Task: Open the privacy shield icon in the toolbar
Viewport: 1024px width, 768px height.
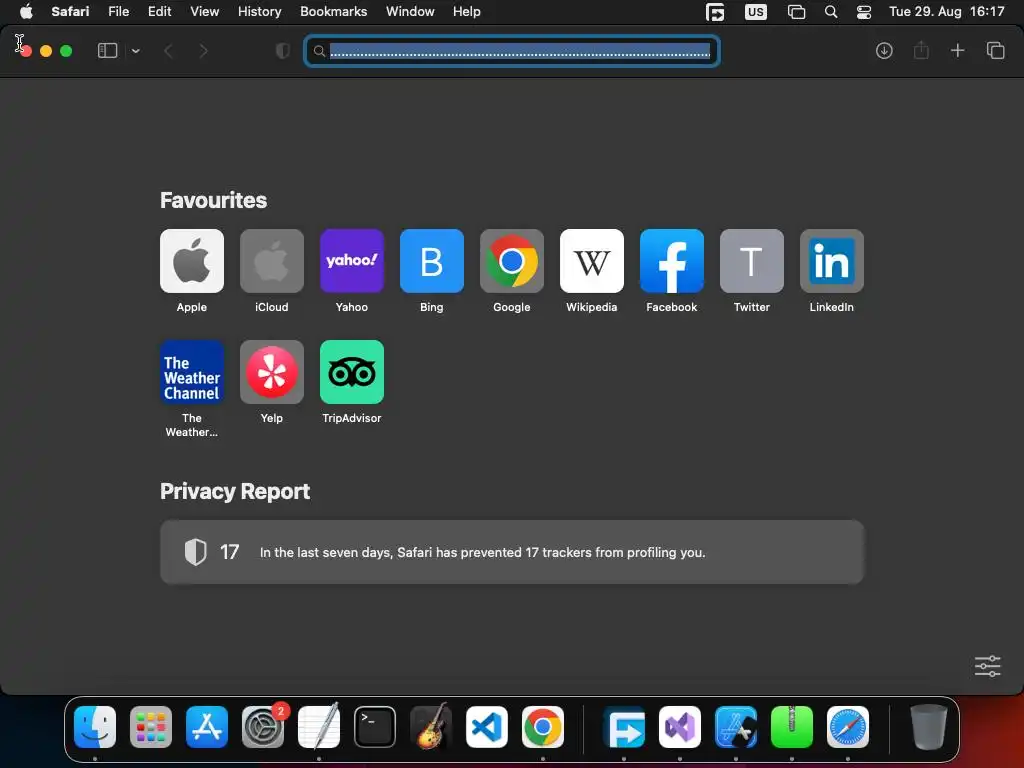Action: click(x=283, y=51)
